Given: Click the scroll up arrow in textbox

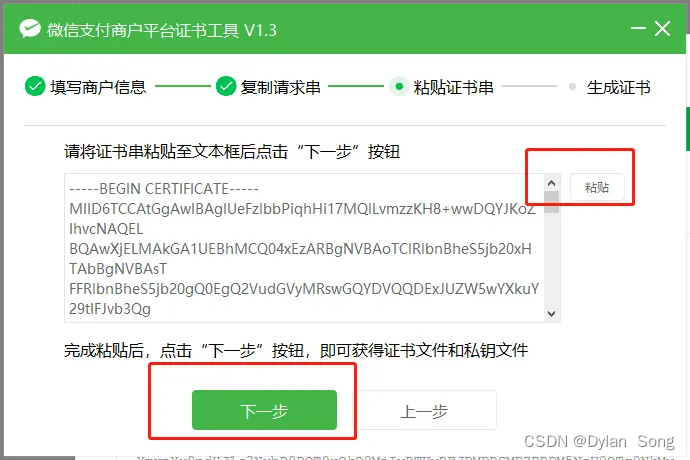Looking at the screenshot, I should (551, 183).
